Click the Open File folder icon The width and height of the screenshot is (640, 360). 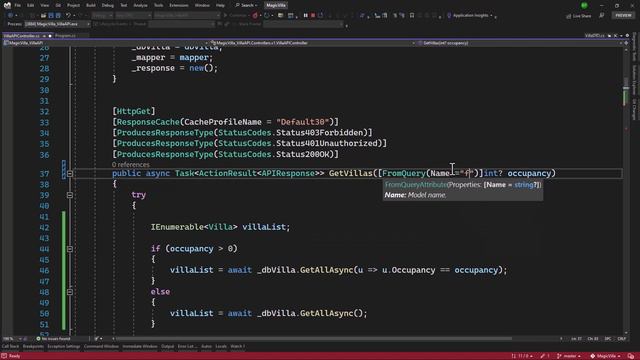43,16
